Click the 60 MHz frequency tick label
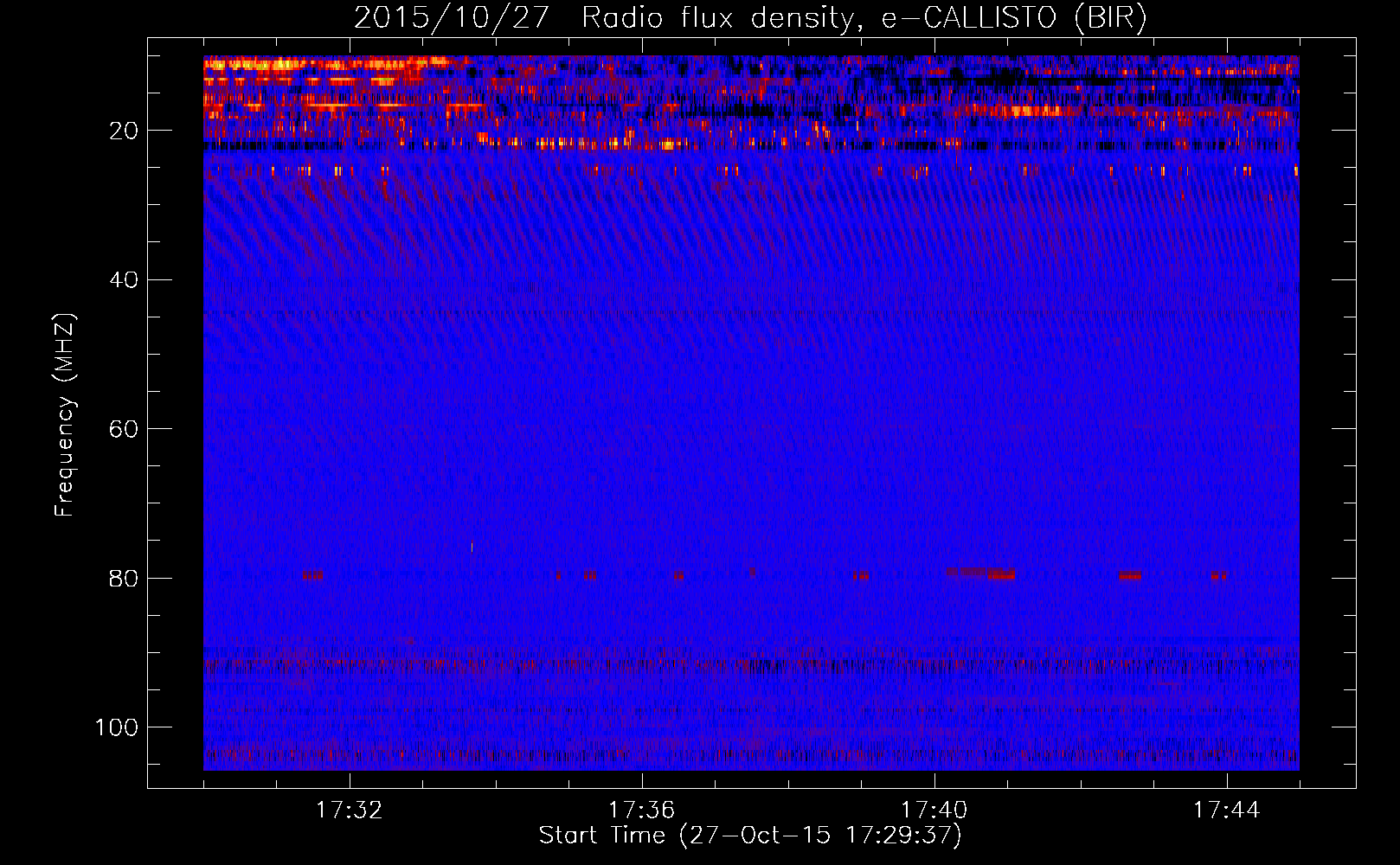This screenshot has width=1400, height=865. (x=123, y=430)
